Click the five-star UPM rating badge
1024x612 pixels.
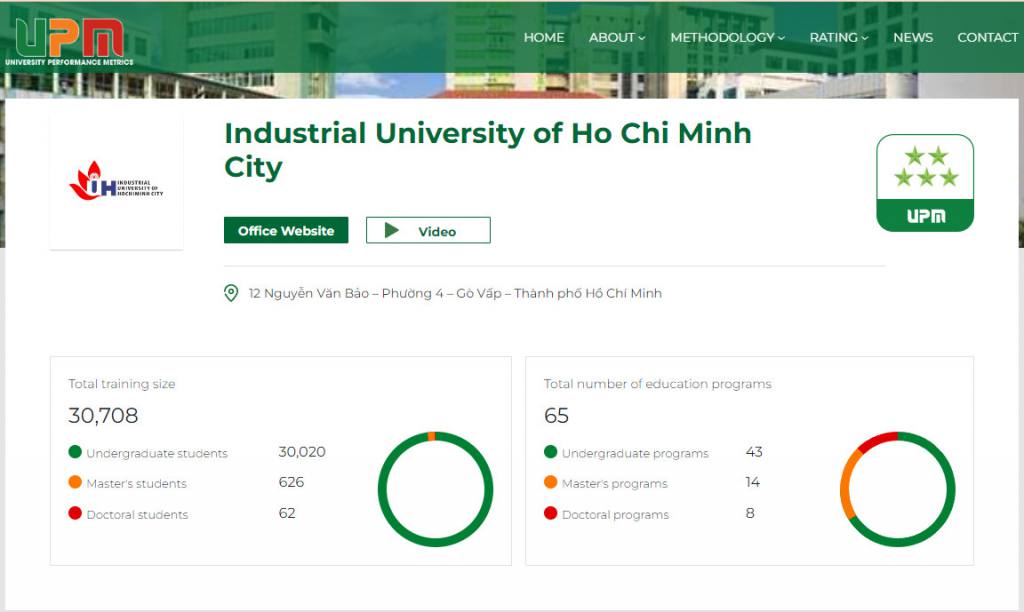click(925, 183)
